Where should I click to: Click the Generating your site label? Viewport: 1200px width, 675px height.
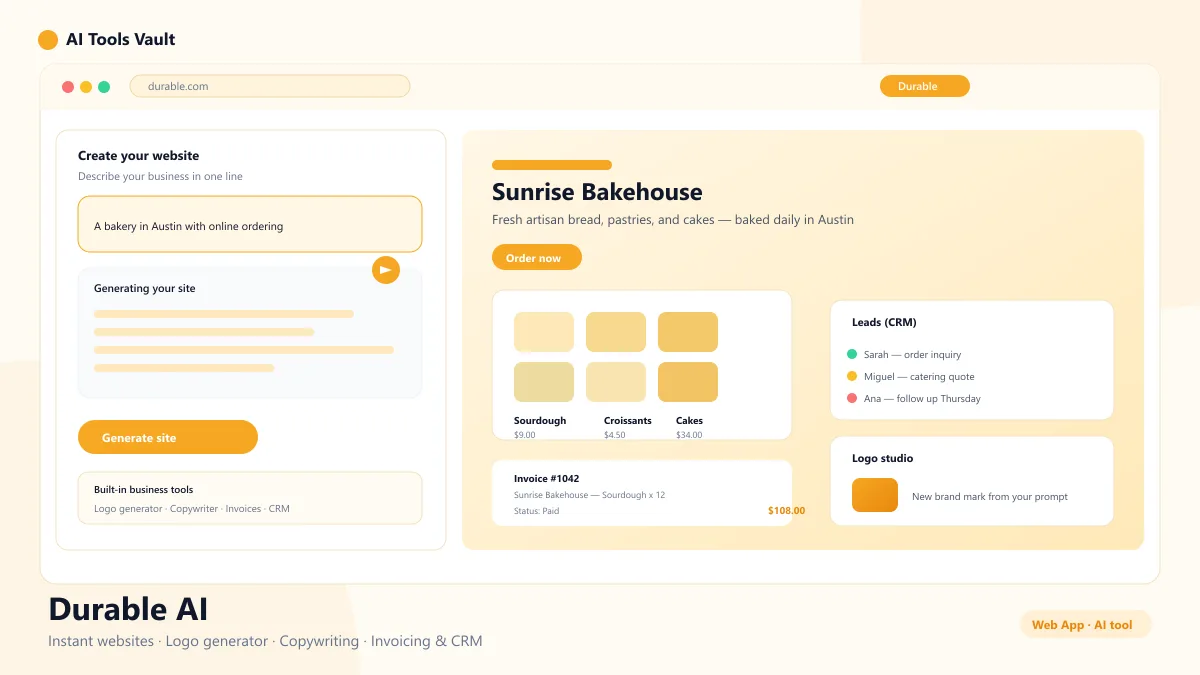tap(145, 288)
